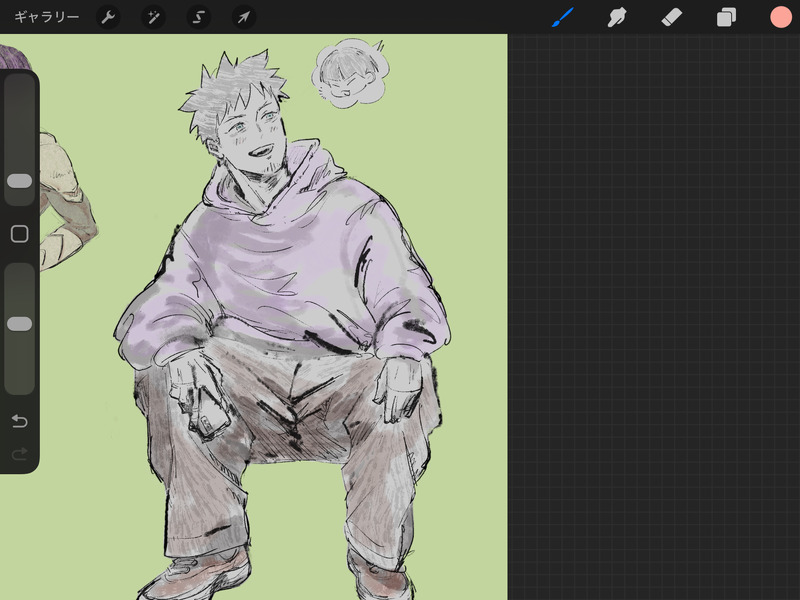Click the brush opacity slider handle

point(20,323)
